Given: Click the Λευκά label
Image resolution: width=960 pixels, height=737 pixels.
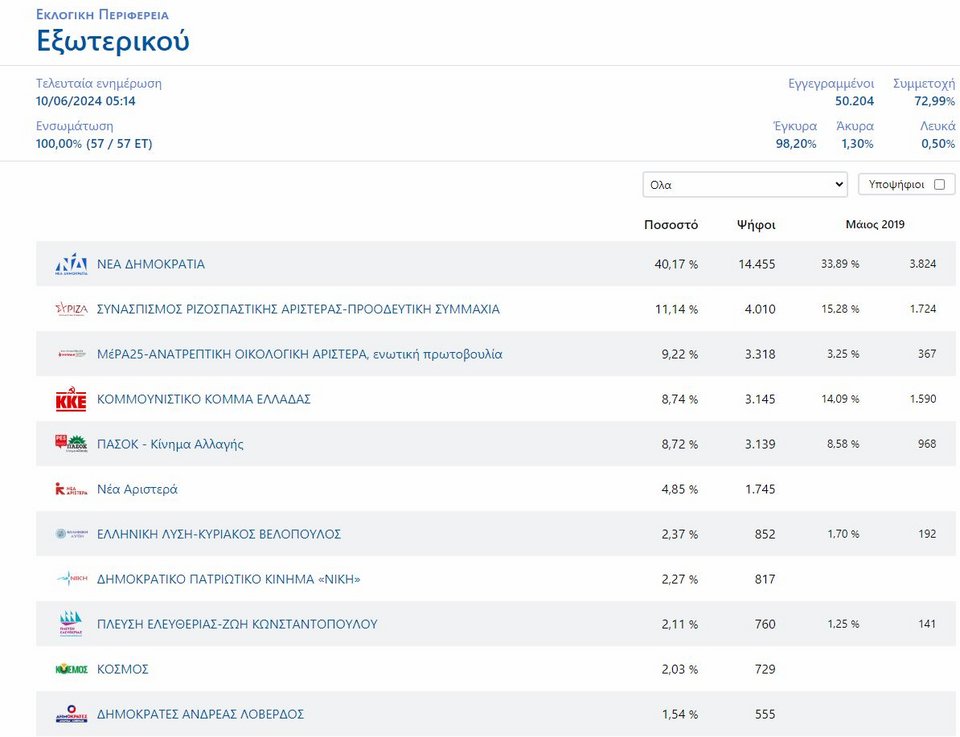Looking at the screenshot, I should point(937,126).
